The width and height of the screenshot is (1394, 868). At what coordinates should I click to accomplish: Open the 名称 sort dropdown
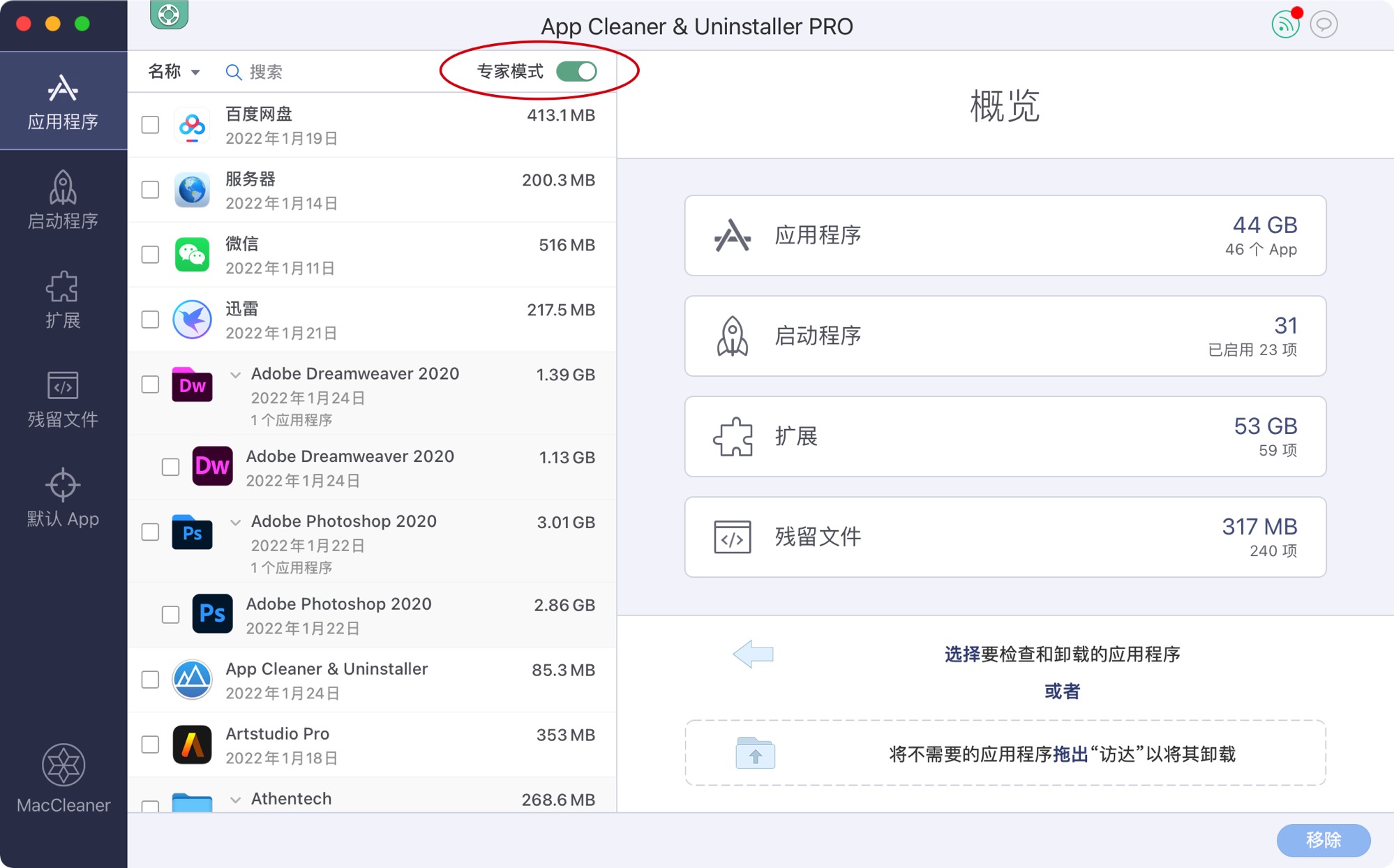pos(174,71)
